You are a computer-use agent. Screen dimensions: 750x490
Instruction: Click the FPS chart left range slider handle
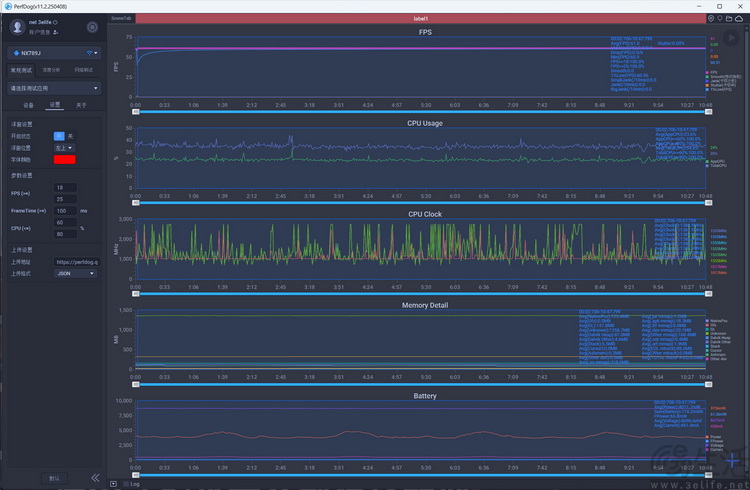tap(136, 111)
